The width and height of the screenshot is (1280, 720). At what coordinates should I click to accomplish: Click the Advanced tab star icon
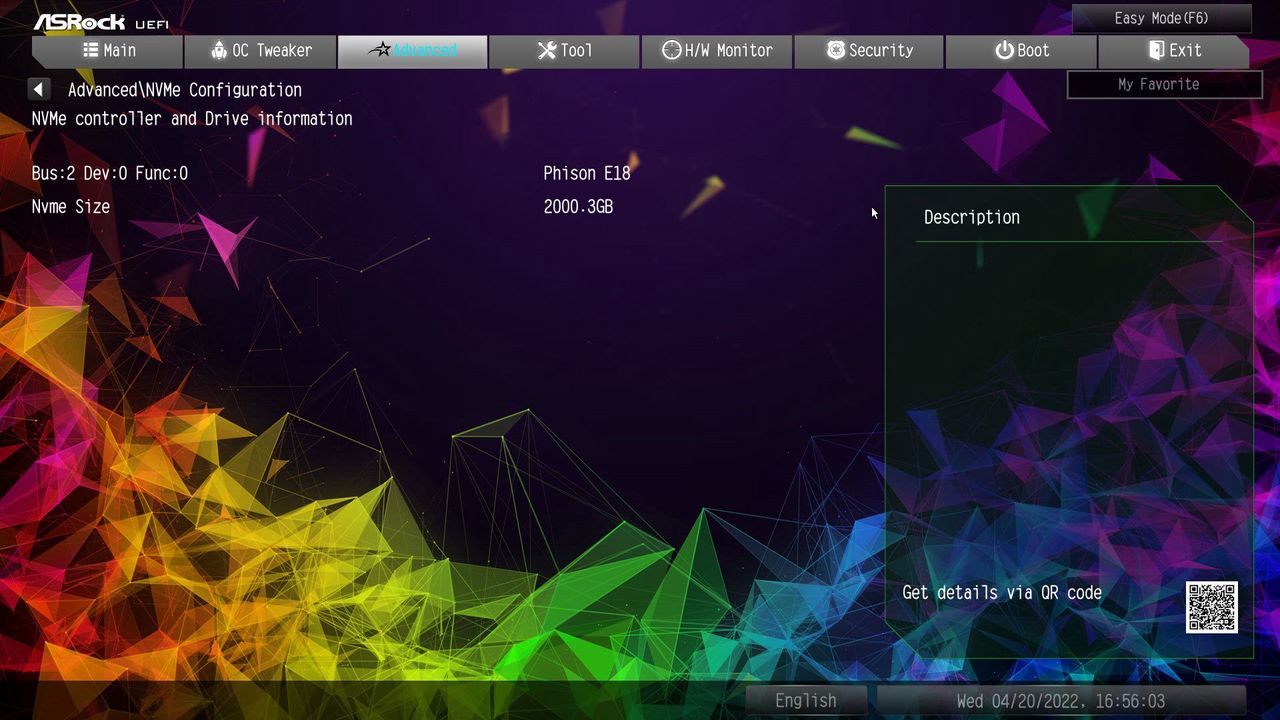click(x=378, y=50)
